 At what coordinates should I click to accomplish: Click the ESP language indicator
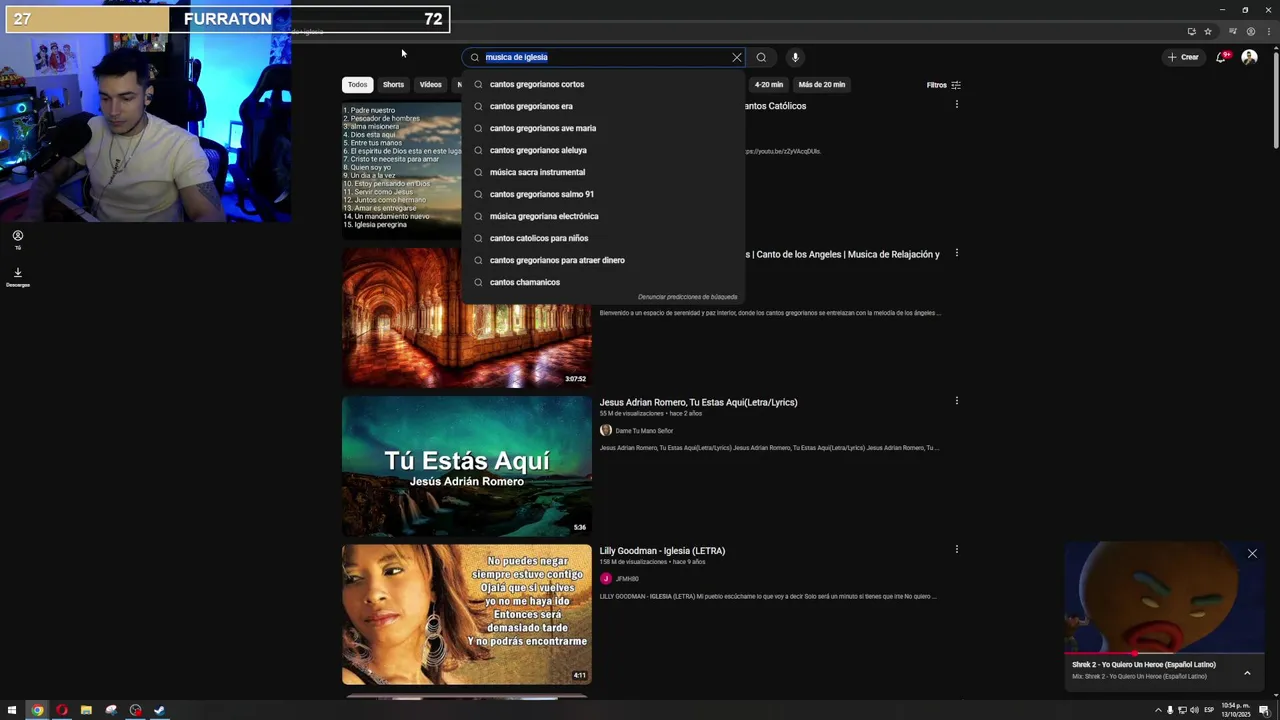1208,710
